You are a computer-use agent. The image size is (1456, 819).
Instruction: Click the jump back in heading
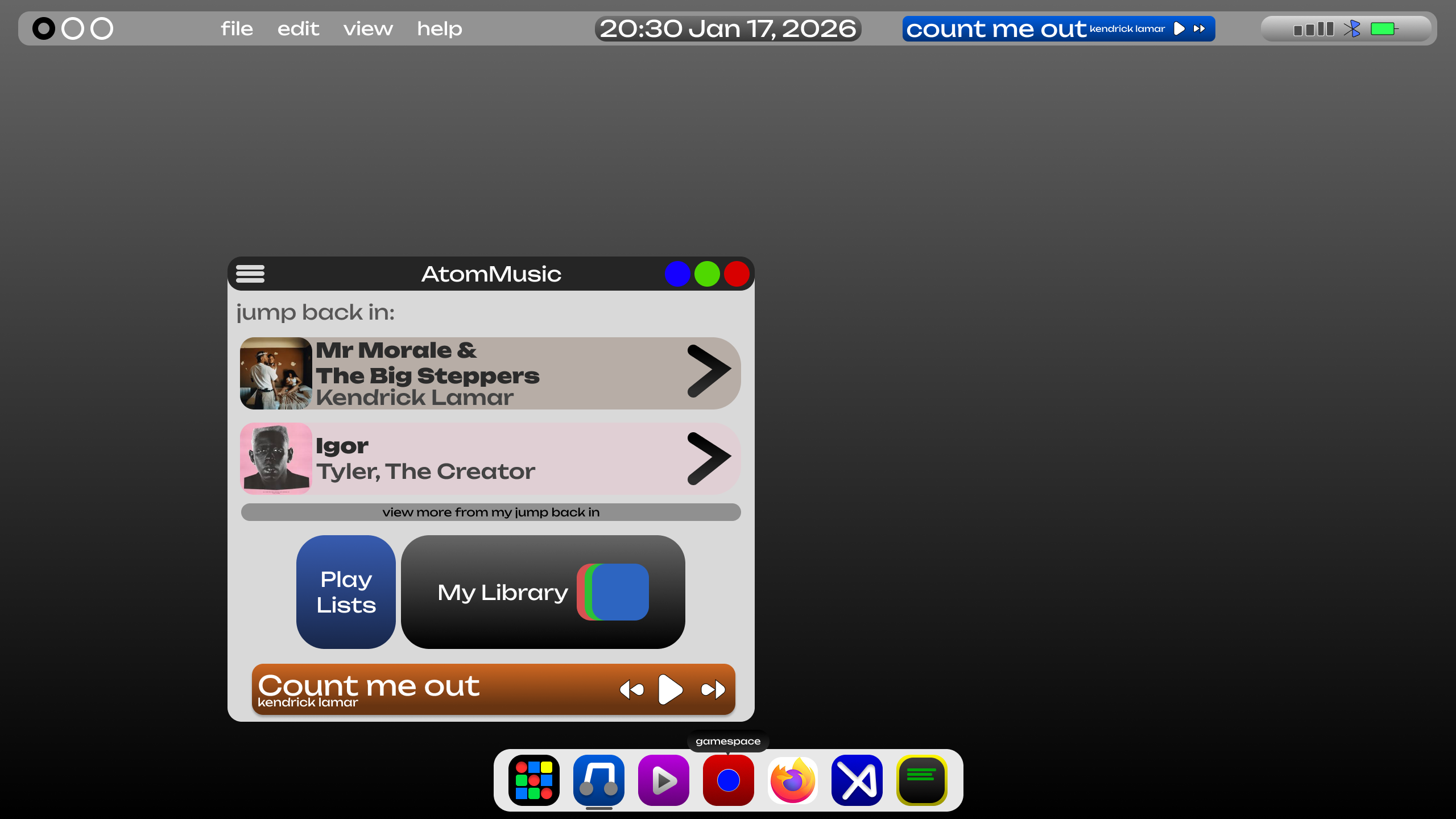point(316,312)
